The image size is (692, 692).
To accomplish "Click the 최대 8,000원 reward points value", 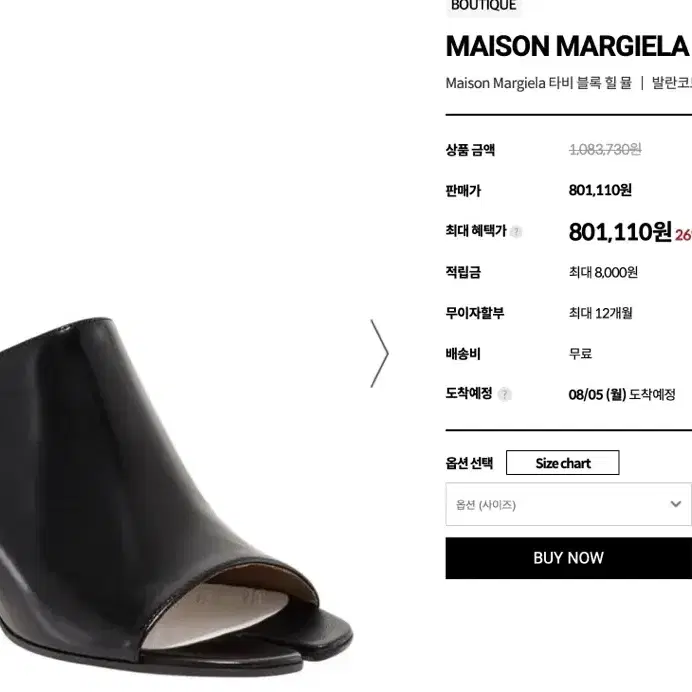I will (603, 272).
